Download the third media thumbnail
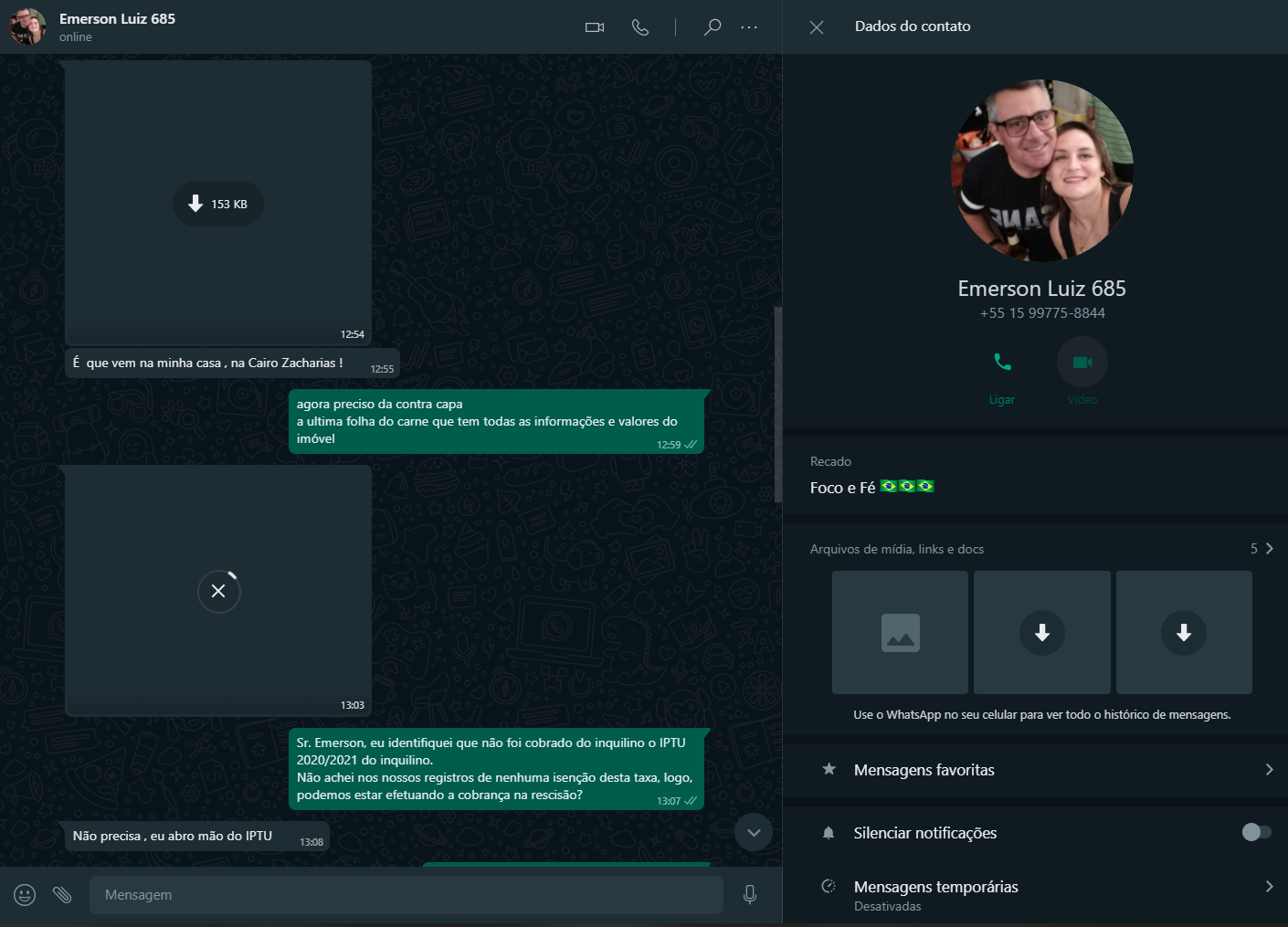This screenshot has width=1288, height=927. (1184, 632)
